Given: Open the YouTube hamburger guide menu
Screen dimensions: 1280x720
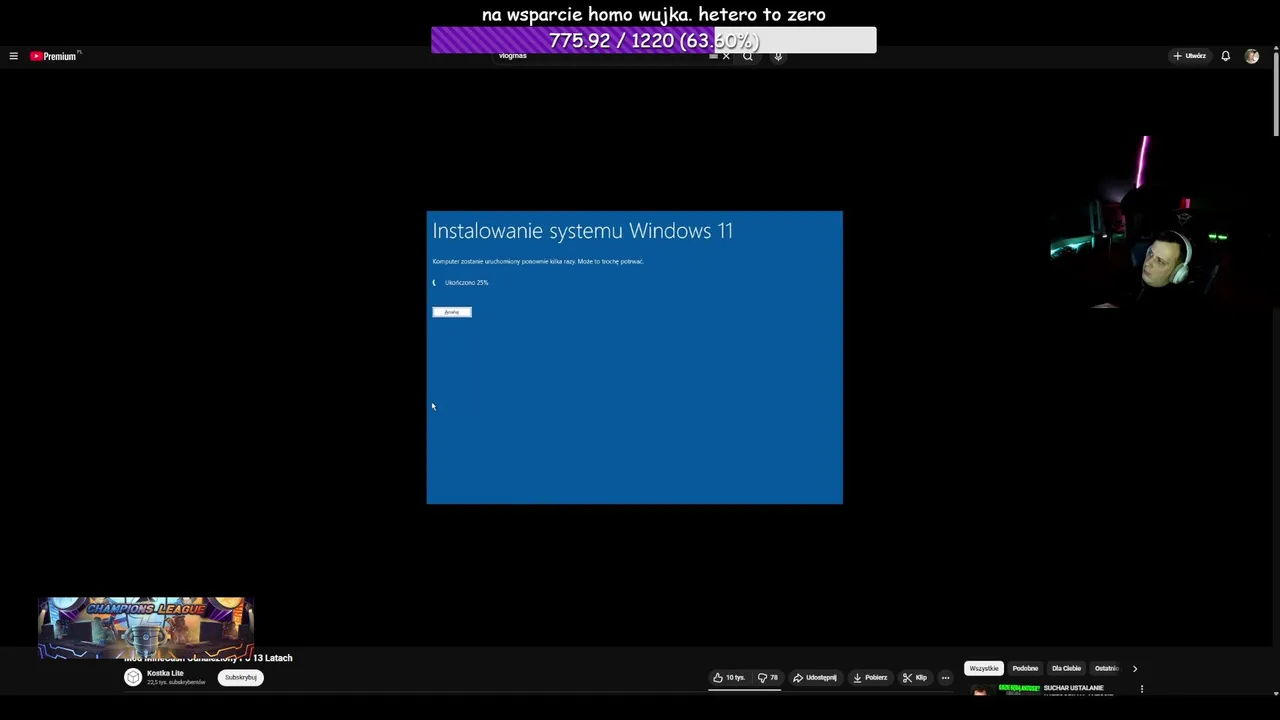Looking at the screenshot, I should [13, 56].
